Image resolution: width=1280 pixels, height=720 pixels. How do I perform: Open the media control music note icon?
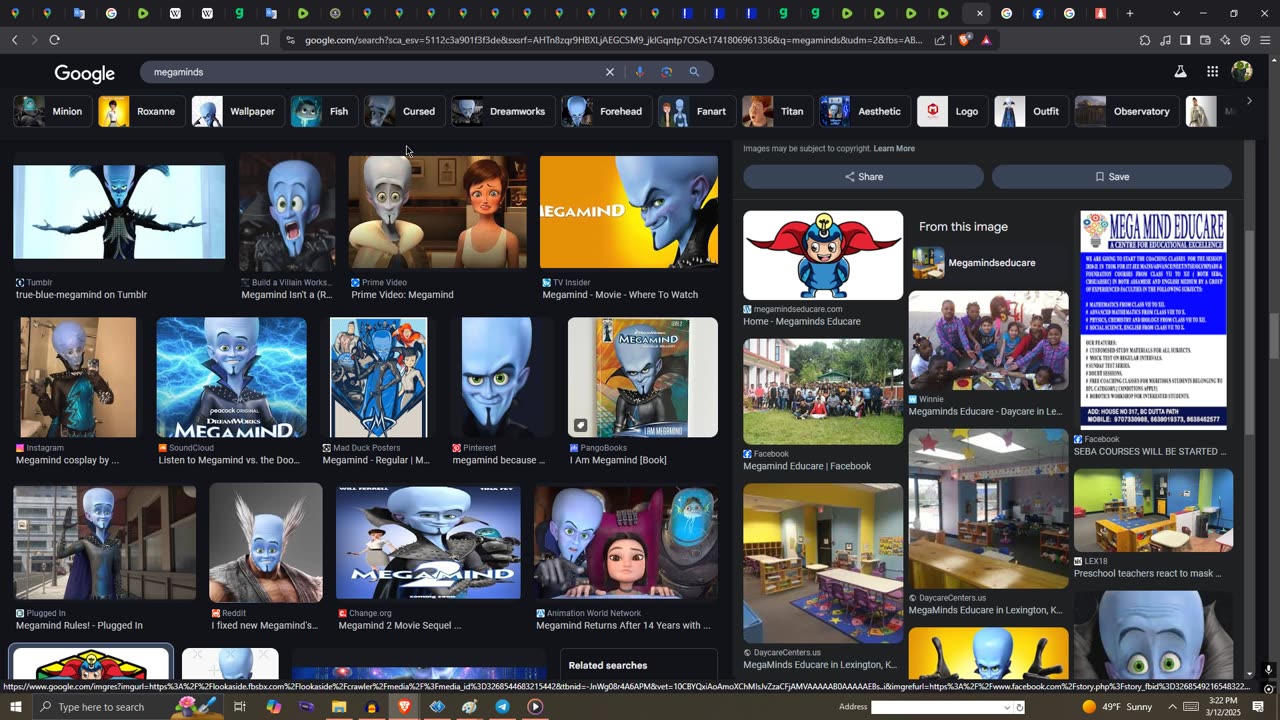1165,40
